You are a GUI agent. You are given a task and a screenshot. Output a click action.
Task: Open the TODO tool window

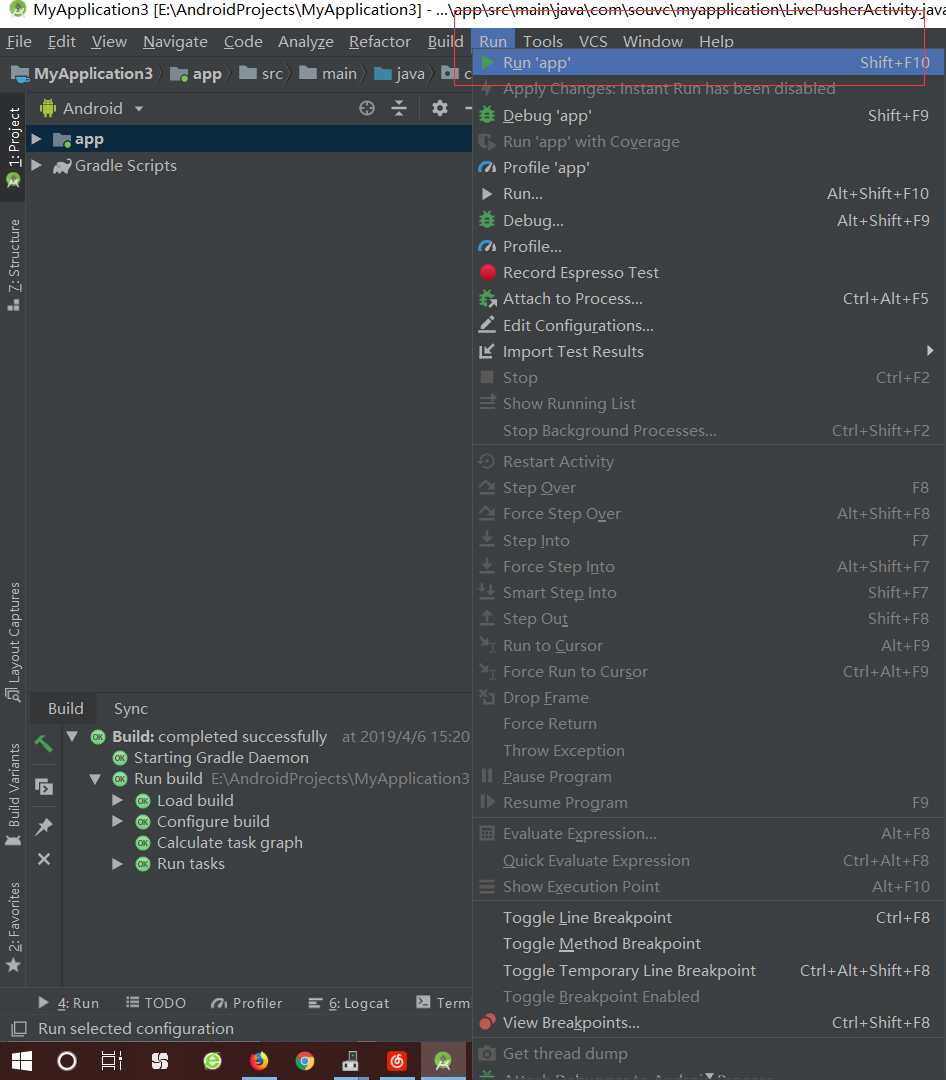(156, 1003)
